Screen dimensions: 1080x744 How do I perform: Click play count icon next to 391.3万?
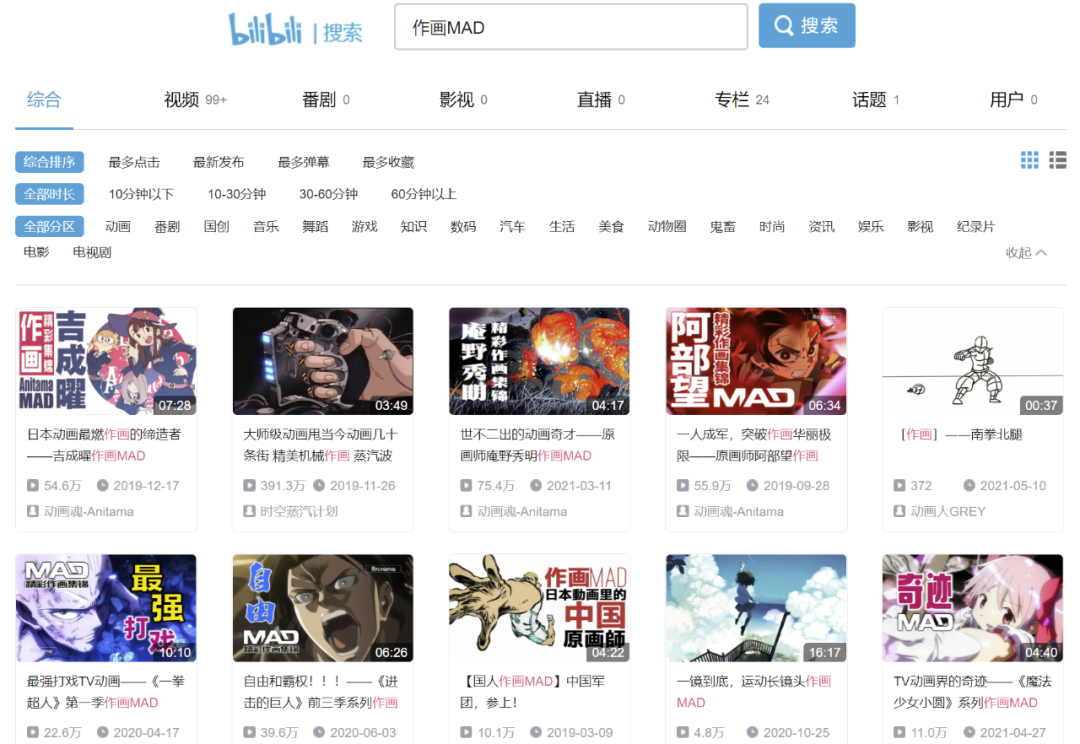pos(249,486)
